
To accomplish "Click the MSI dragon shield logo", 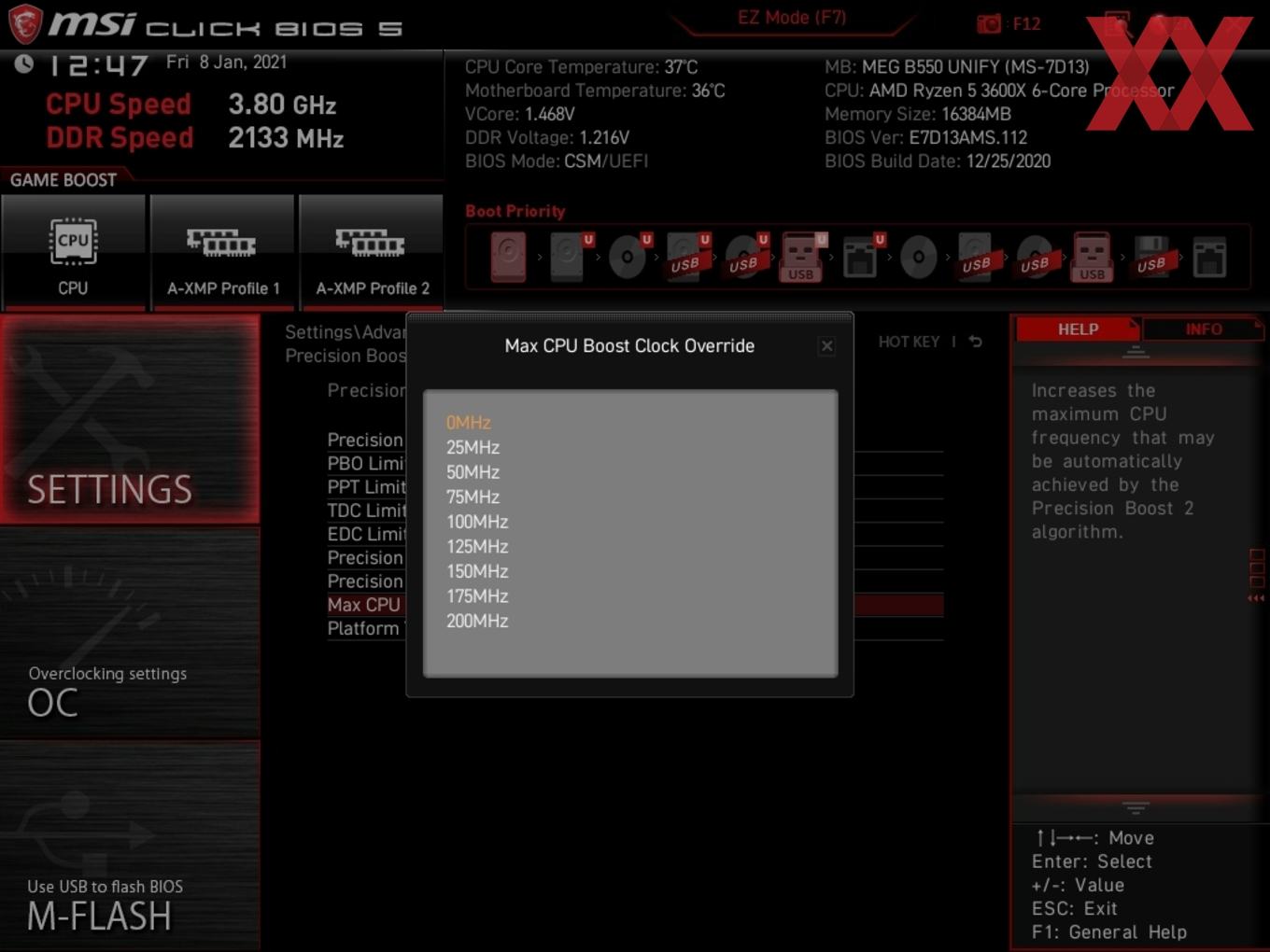I will coord(25,23).
